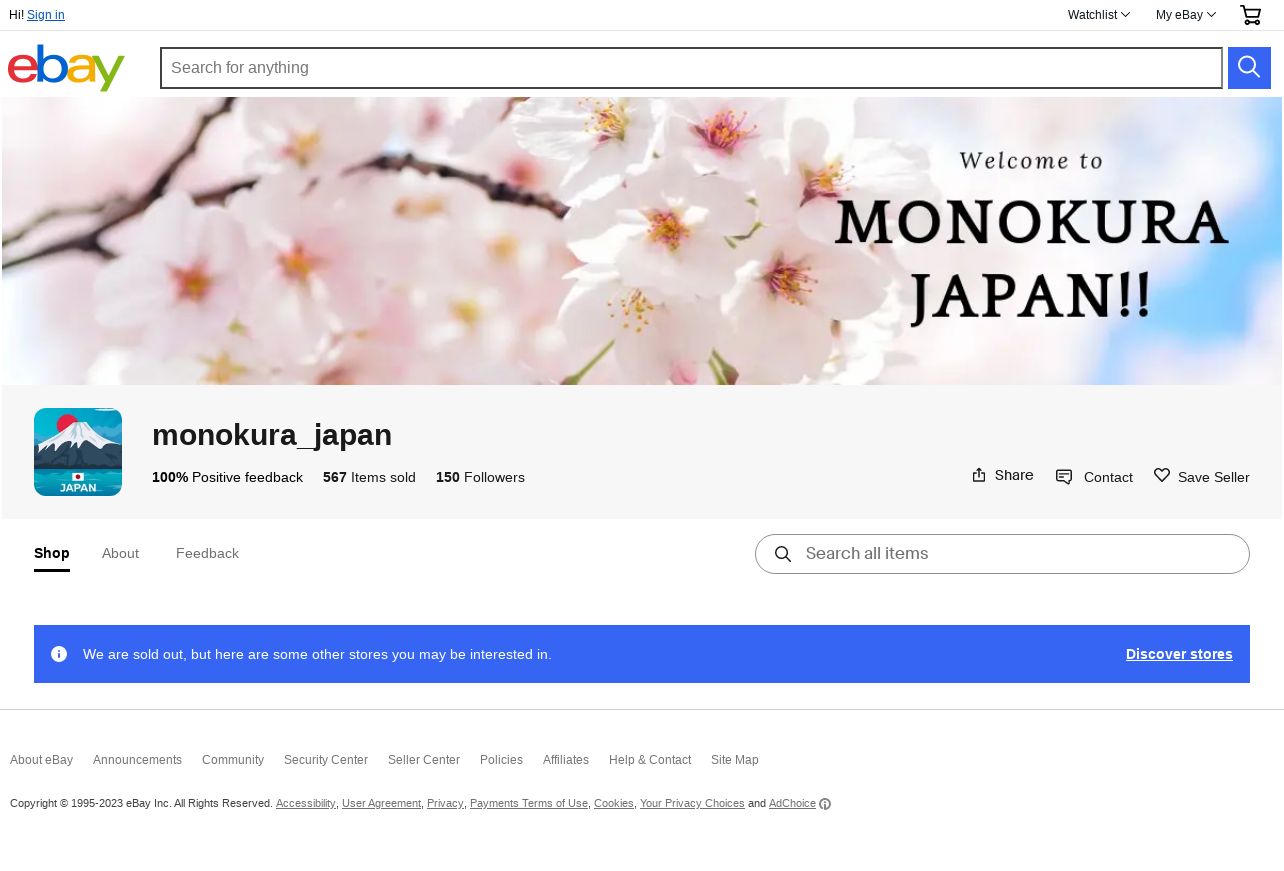Open the Feedback tab
The height and width of the screenshot is (871, 1284).
click(207, 553)
